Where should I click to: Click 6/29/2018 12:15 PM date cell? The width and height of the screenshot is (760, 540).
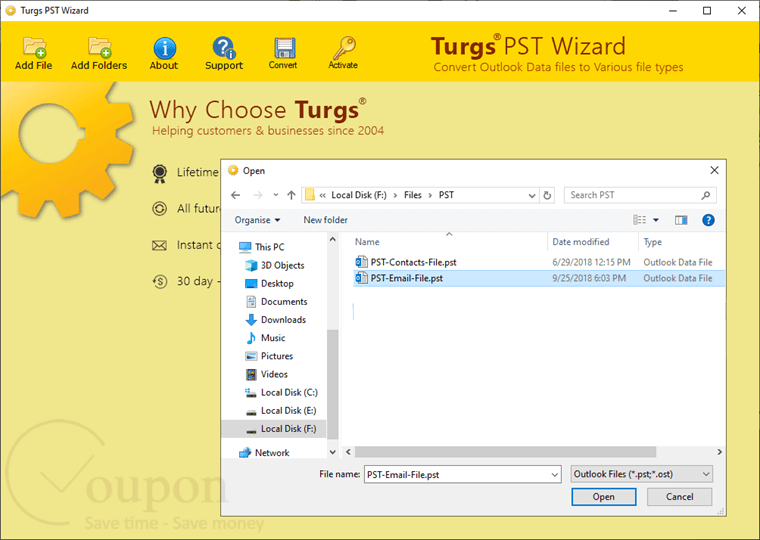591,262
